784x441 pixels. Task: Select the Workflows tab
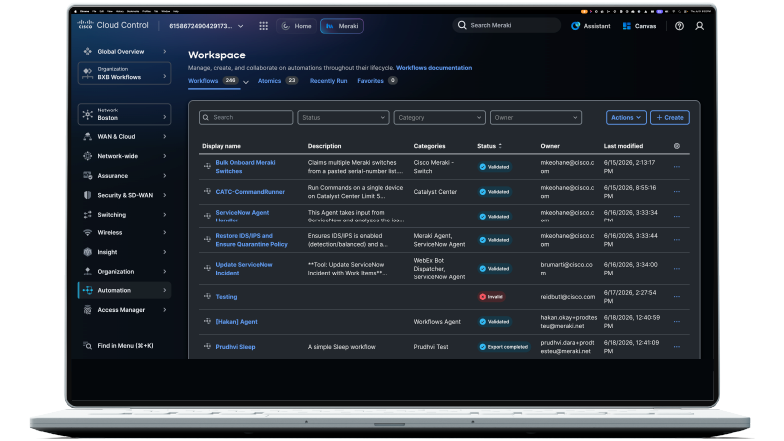[212, 81]
